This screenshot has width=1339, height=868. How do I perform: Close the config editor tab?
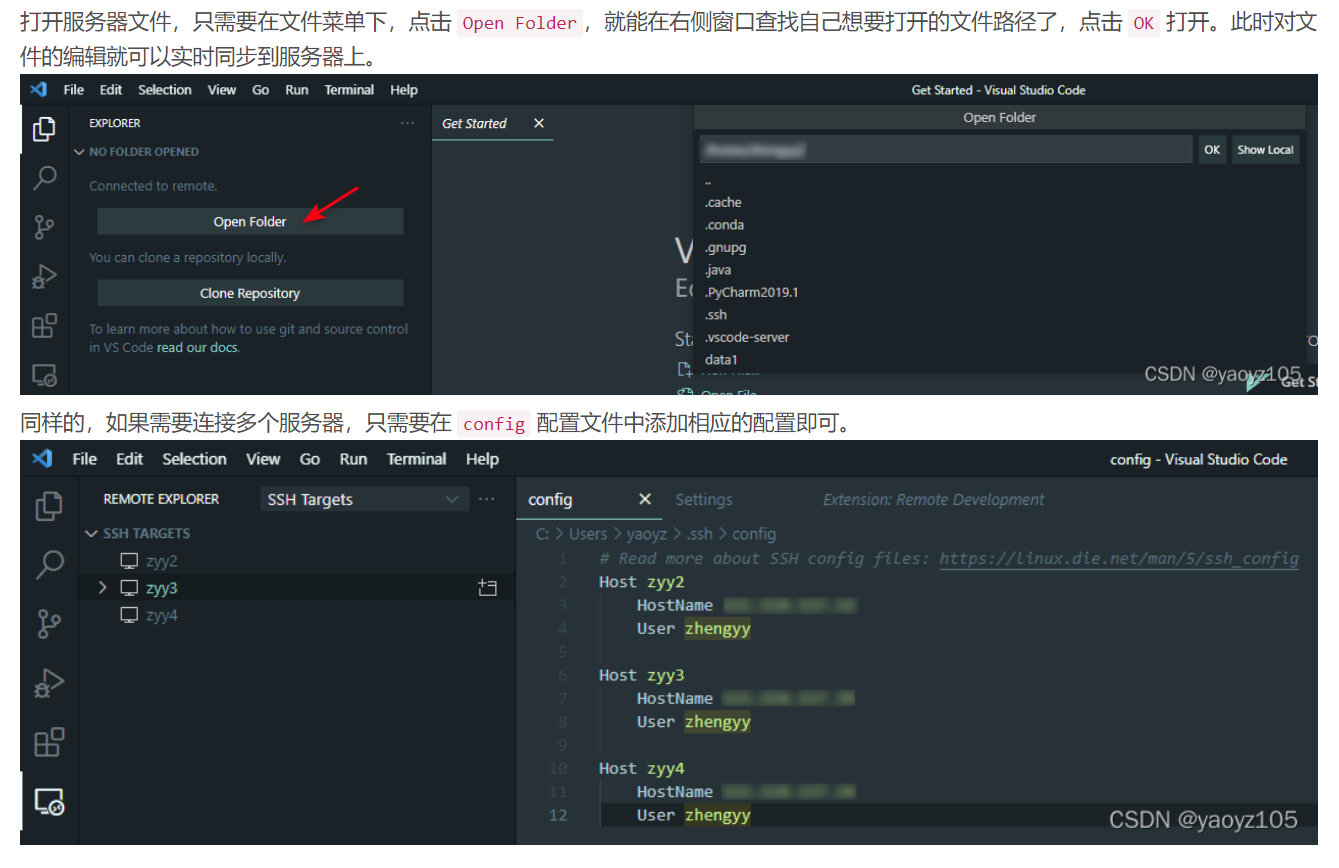pos(645,499)
